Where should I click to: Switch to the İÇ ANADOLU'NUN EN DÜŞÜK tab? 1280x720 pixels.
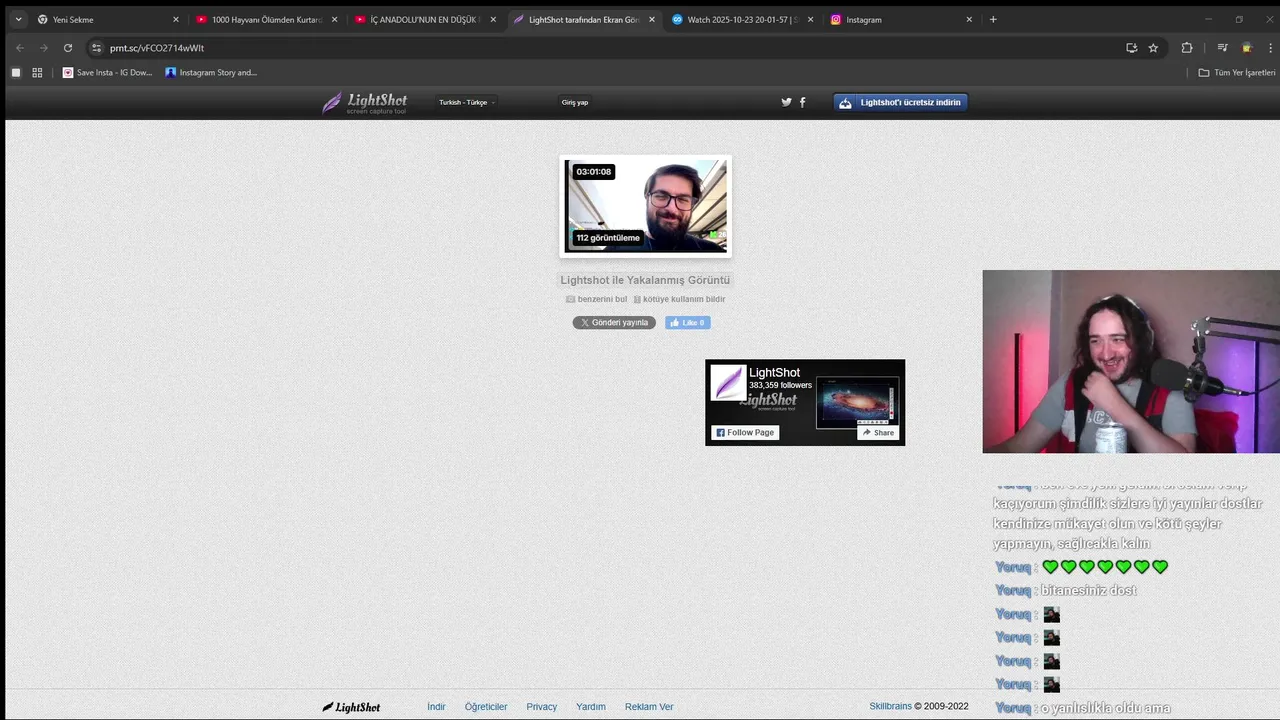[x=425, y=19]
